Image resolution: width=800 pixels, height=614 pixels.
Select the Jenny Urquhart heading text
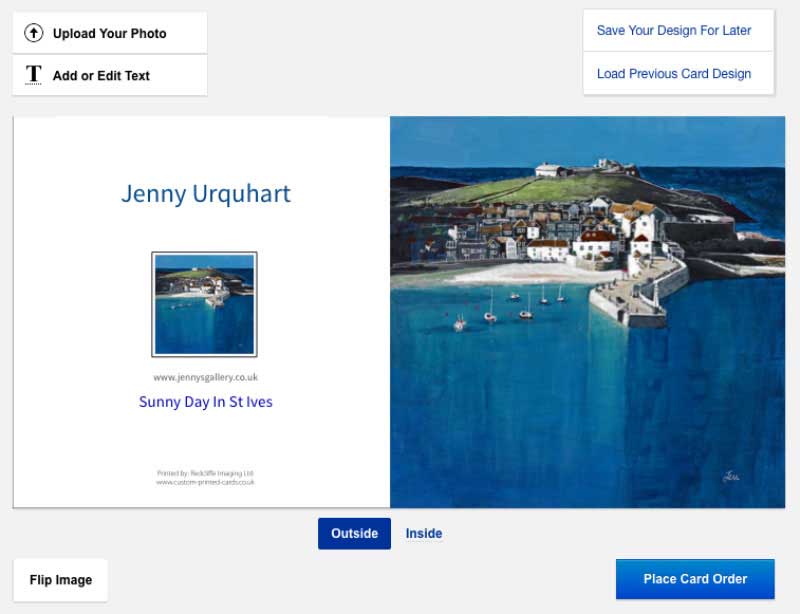(x=205, y=193)
